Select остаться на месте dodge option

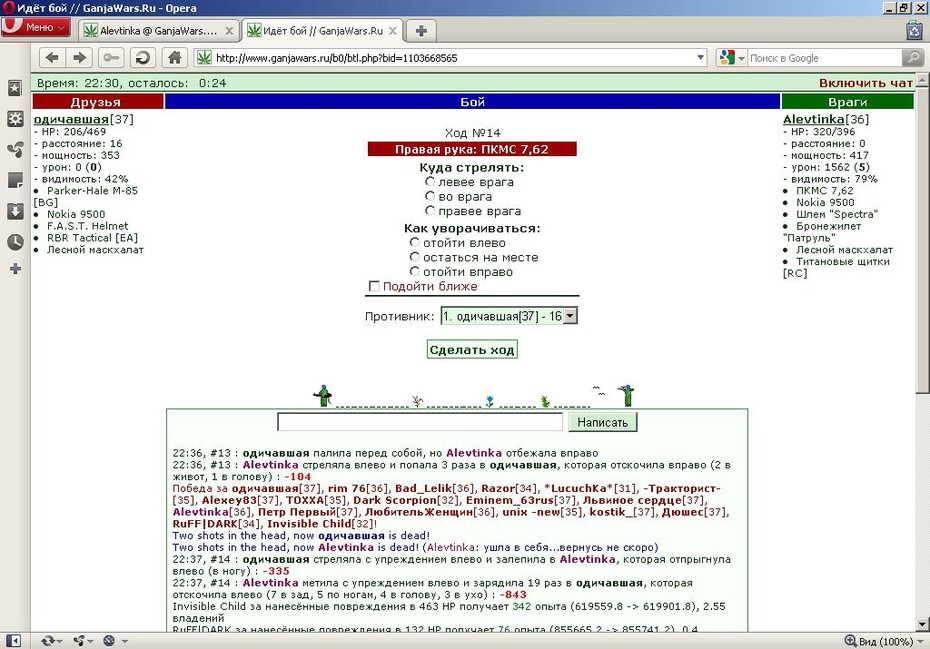[415, 257]
